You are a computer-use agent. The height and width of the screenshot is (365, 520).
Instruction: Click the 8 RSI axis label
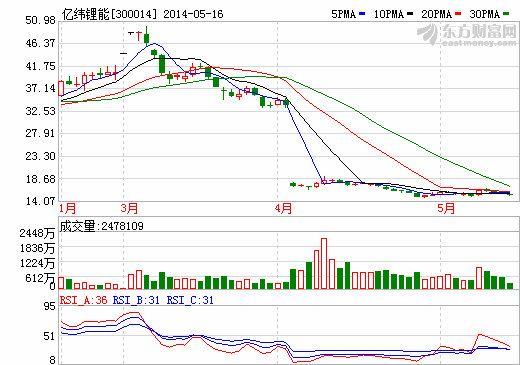point(53,360)
